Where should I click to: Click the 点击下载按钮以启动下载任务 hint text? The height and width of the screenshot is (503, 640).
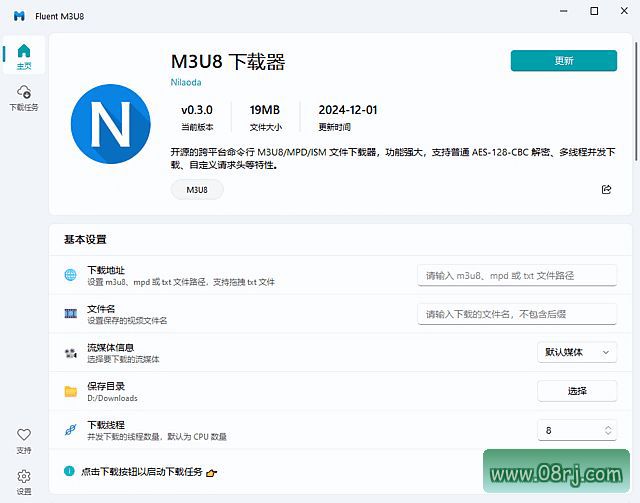(142, 472)
